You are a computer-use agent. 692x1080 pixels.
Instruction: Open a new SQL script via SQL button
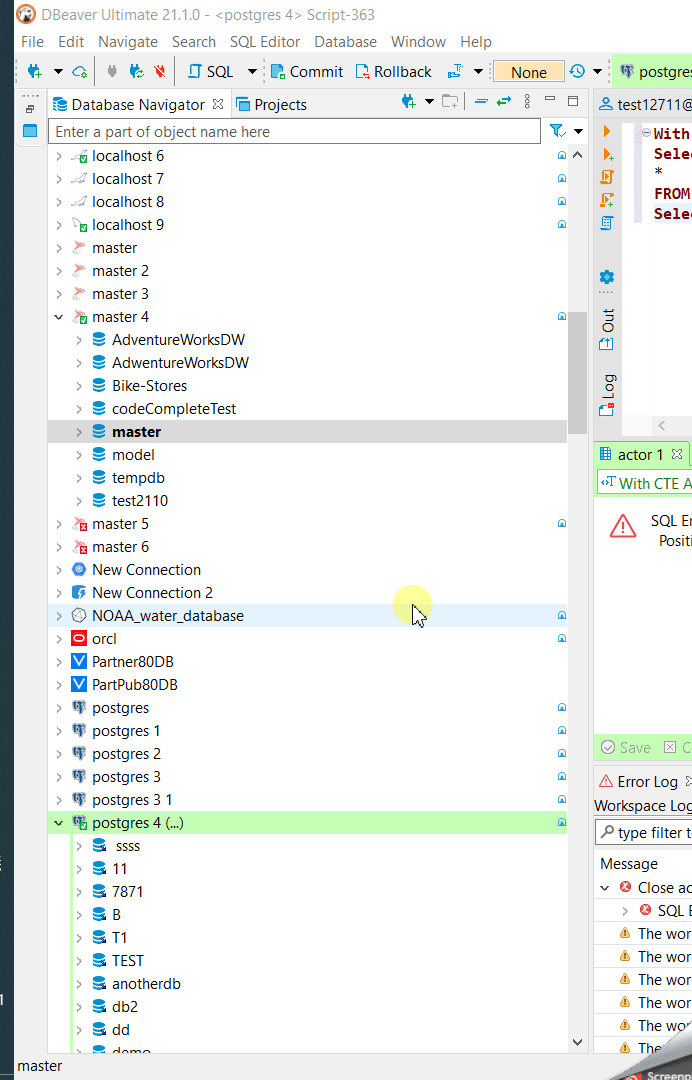(x=210, y=72)
